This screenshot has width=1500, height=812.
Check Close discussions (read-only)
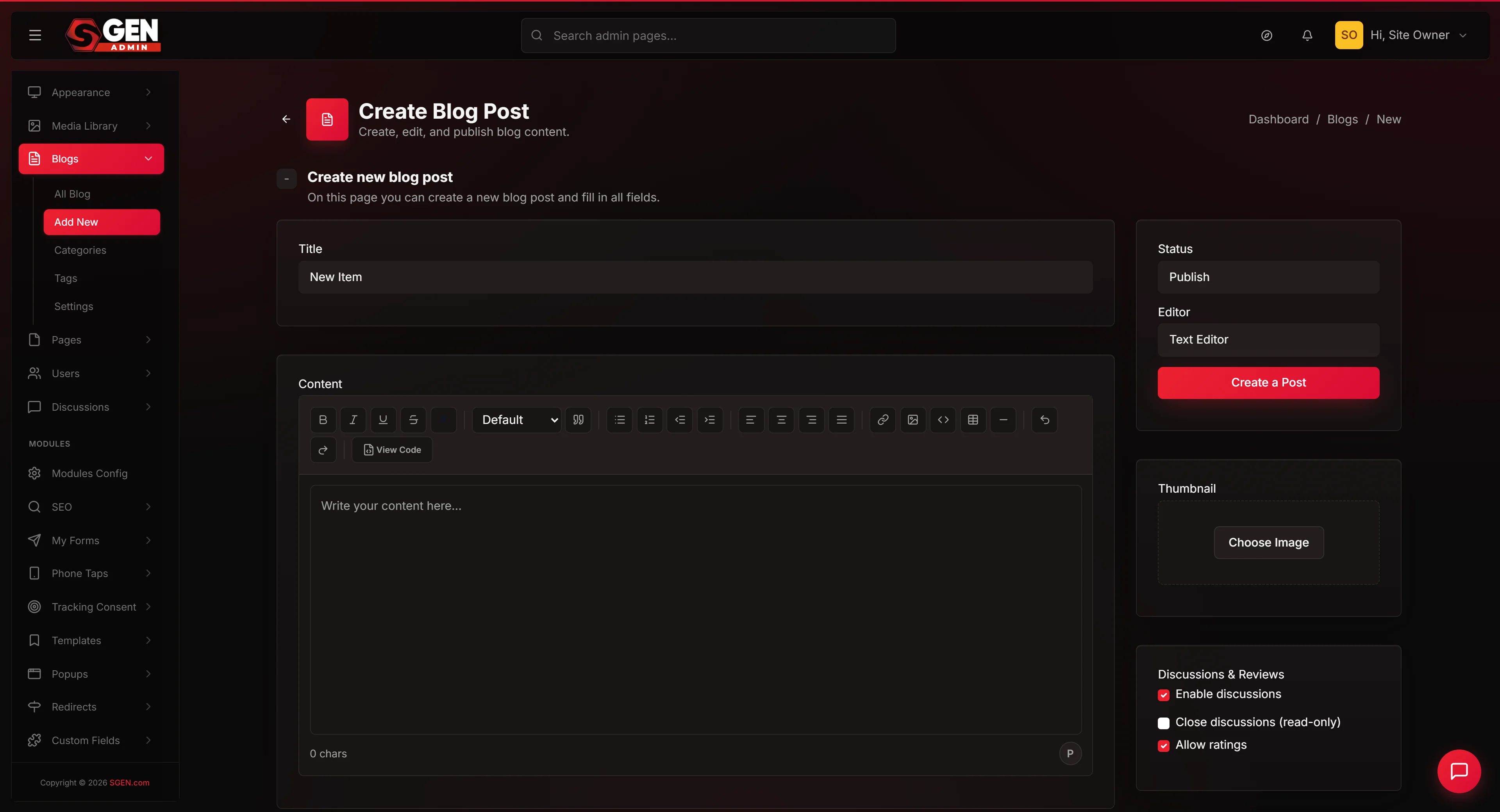1163,723
